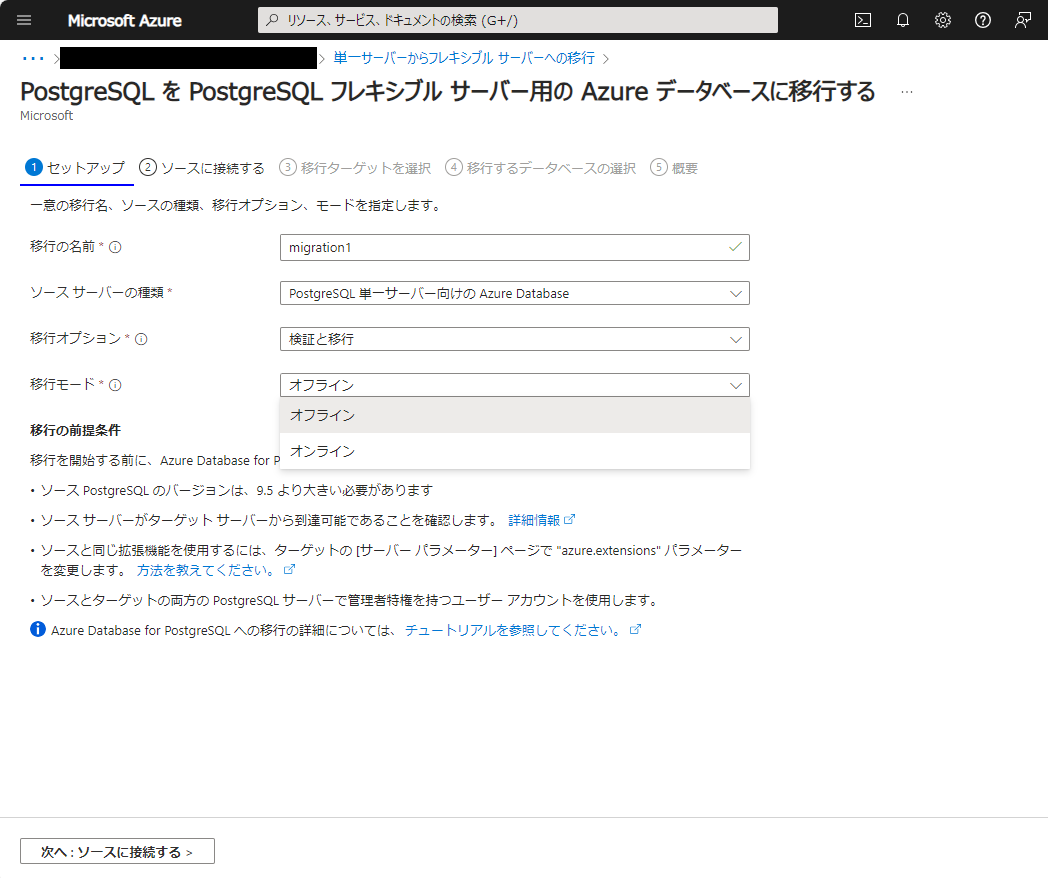Focus the resource search box
Viewport: 1048px width, 878px height.
[x=517, y=20]
